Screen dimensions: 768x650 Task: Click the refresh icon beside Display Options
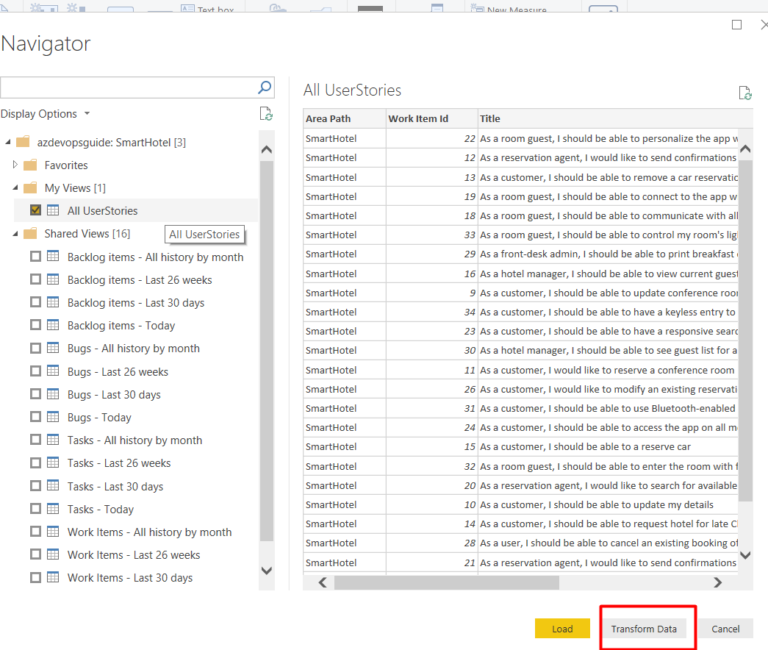point(265,114)
